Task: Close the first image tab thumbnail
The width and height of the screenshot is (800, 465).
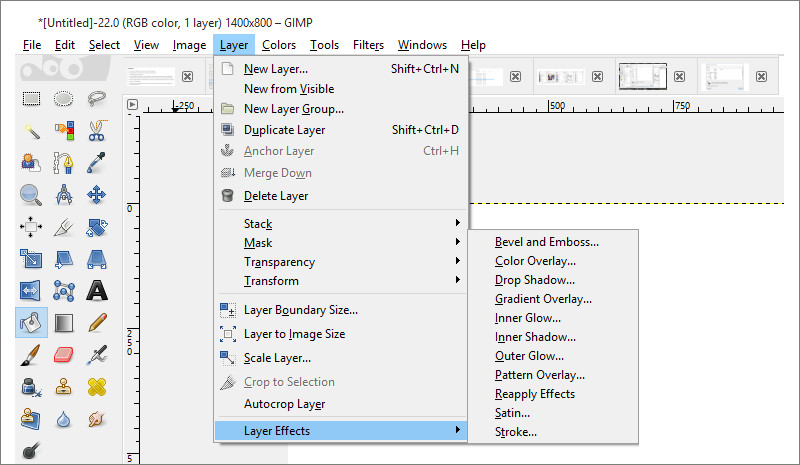Action: point(187,76)
